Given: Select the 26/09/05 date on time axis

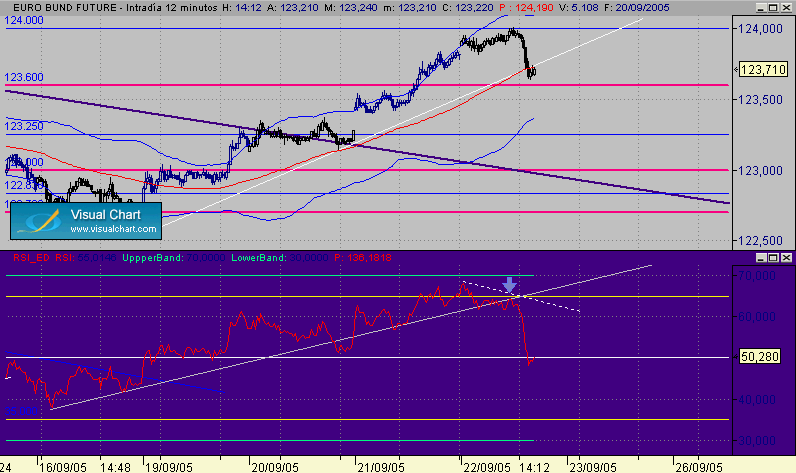Looking at the screenshot, I should click(x=699, y=467).
